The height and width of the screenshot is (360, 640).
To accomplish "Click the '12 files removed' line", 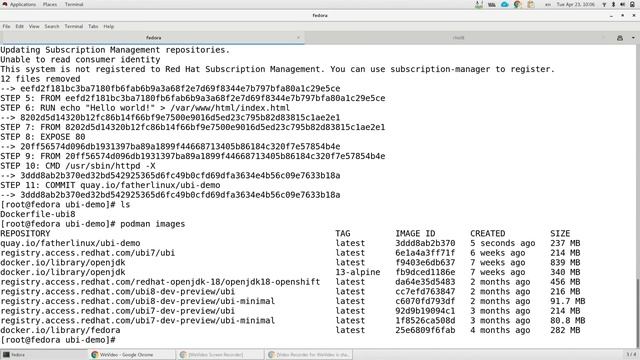I will pyautogui.click(x=40, y=79).
